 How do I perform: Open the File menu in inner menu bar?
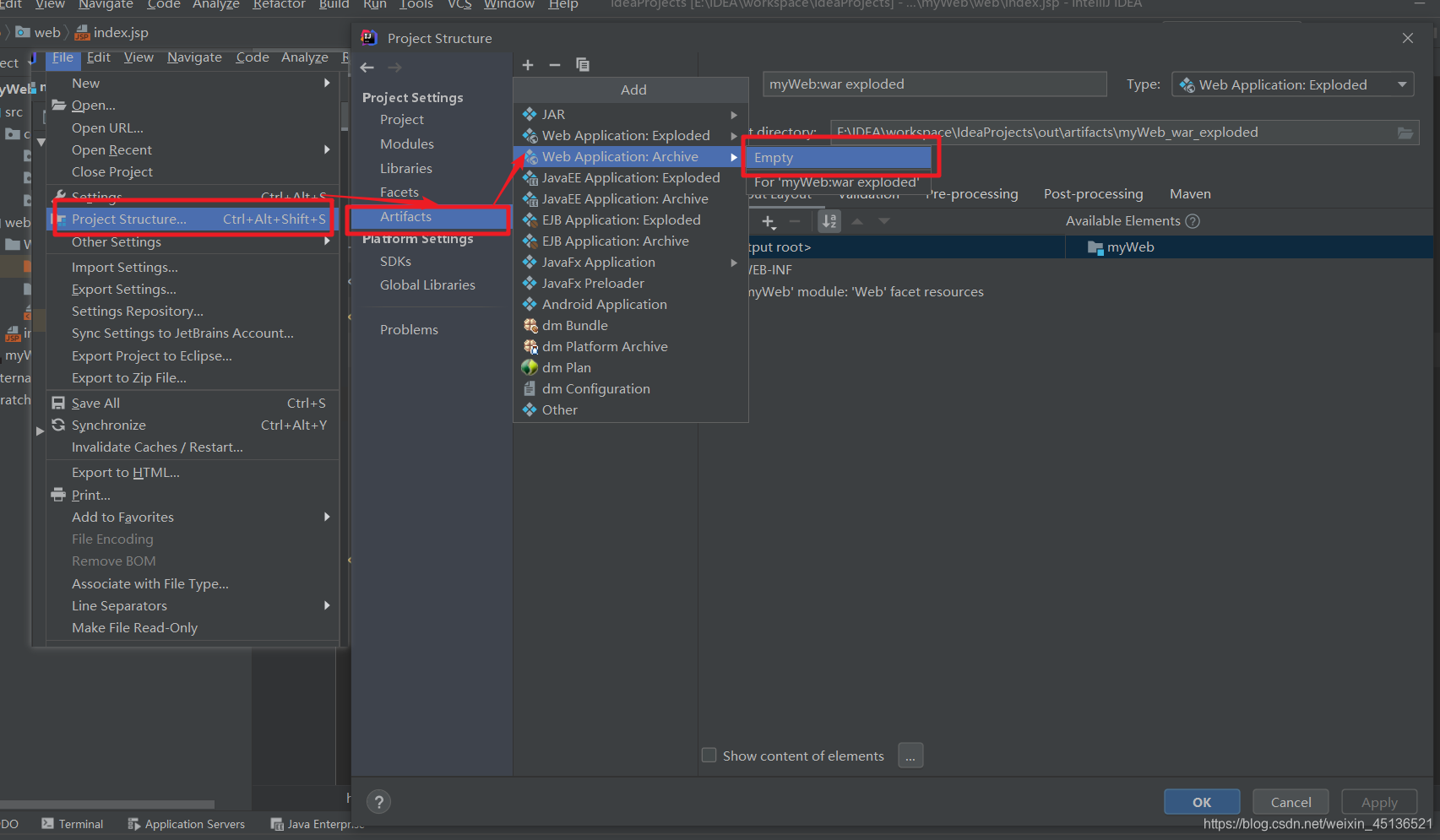62,57
